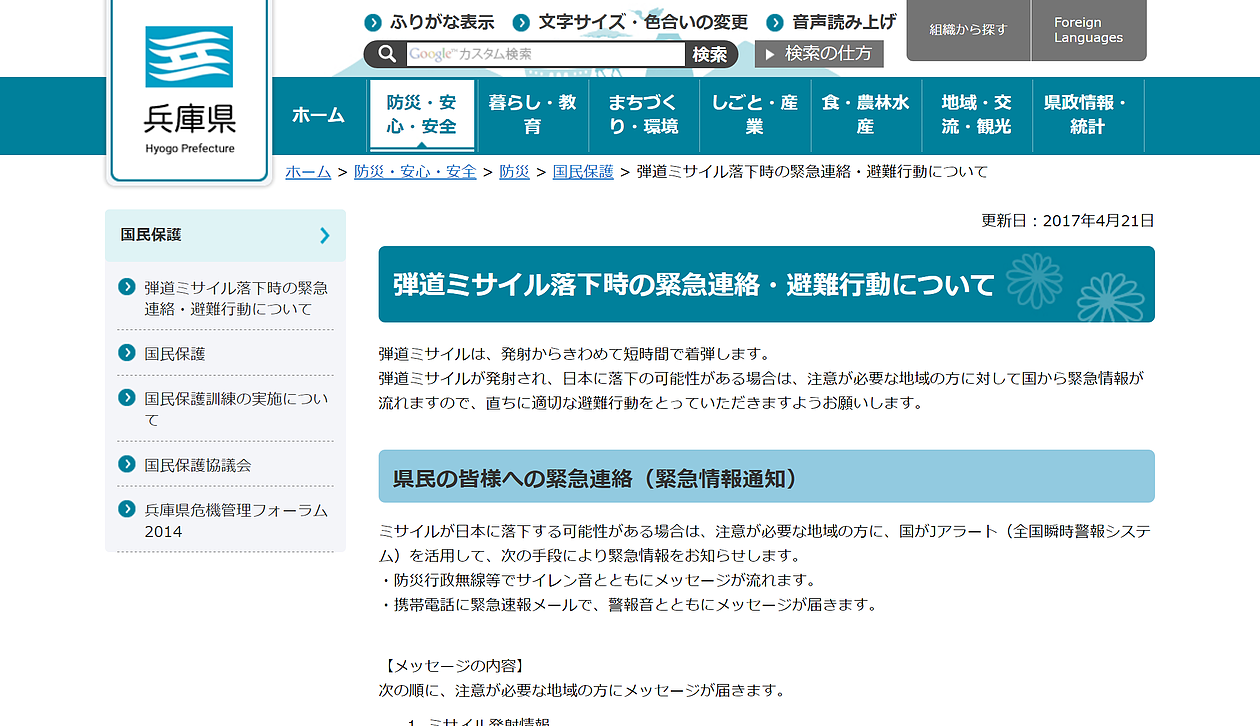Click bullet icon beside 兵庫県危機管理フォーラム2014
This screenshot has height=726, width=1260.
tap(127, 509)
